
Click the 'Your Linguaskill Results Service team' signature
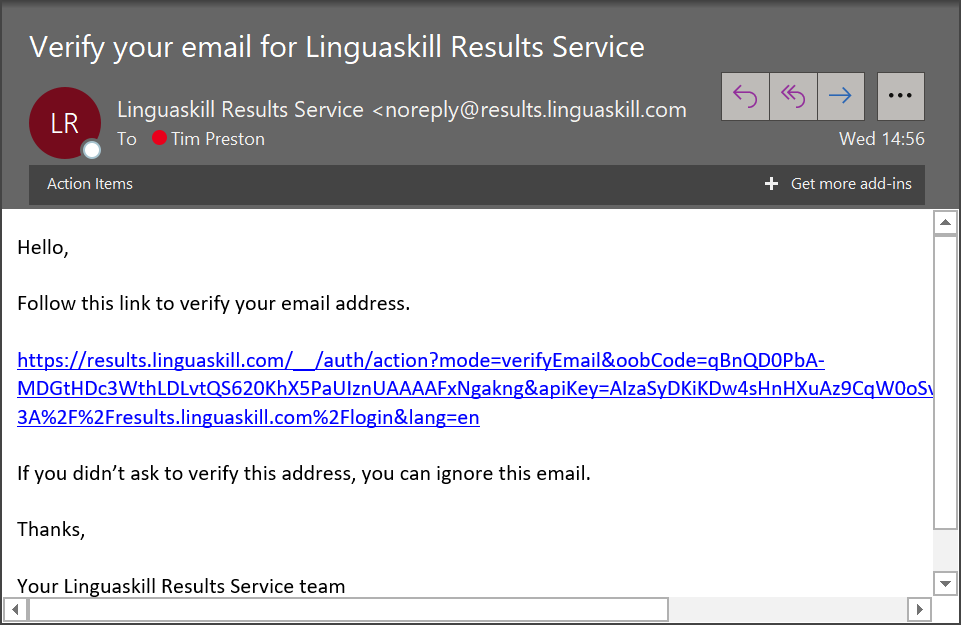click(x=181, y=586)
